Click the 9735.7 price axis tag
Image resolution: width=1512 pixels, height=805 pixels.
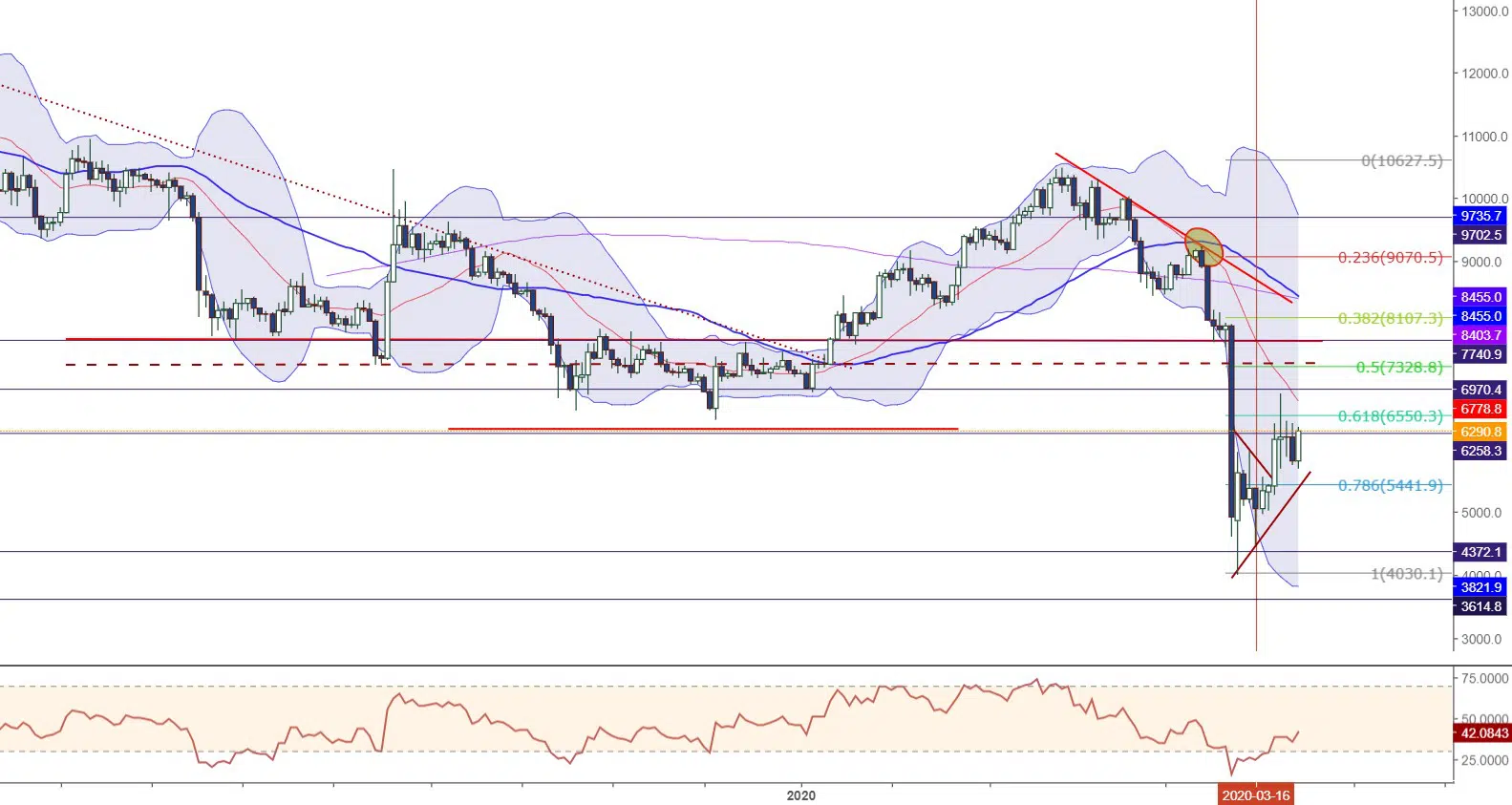pyautogui.click(x=1480, y=216)
